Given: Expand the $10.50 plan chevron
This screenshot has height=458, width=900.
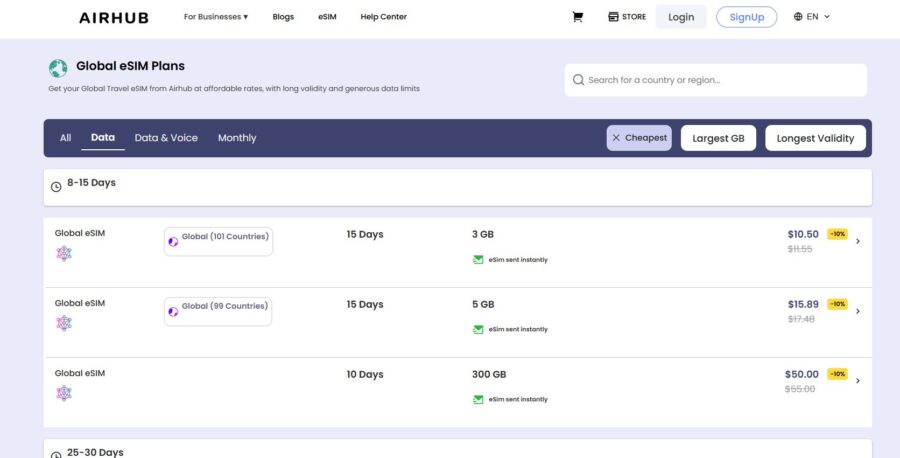Looking at the screenshot, I should point(858,241).
